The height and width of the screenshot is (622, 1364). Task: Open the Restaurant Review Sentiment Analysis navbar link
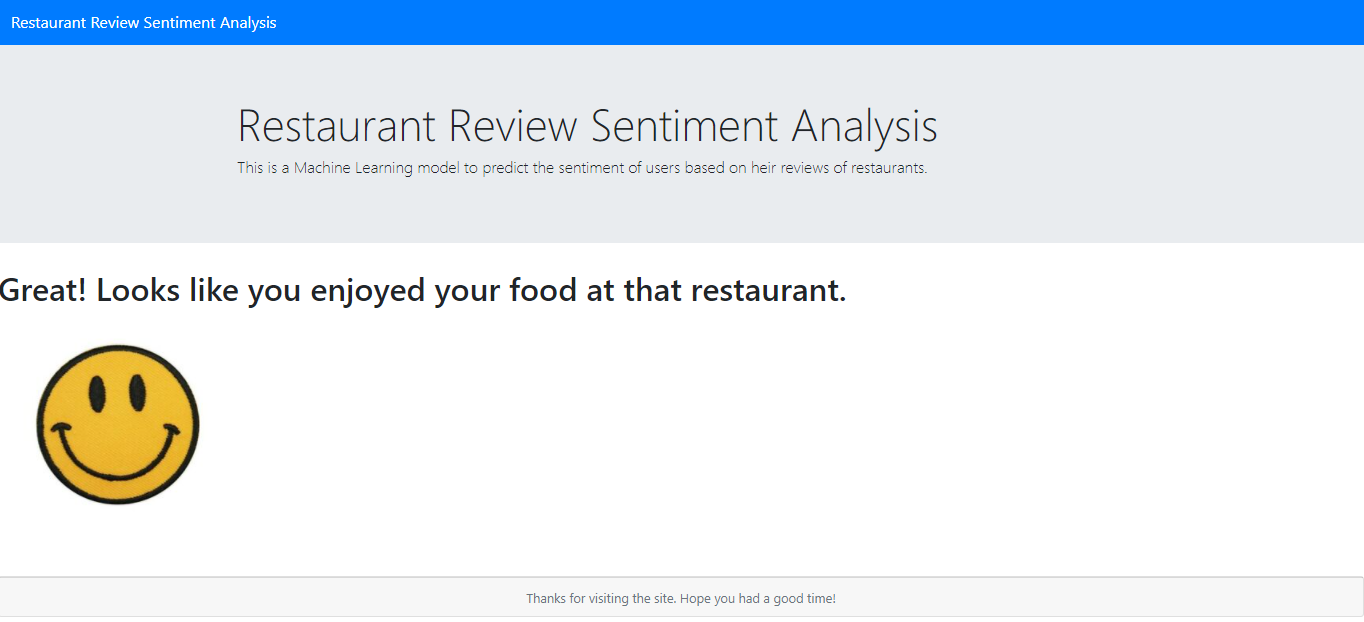(x=142, y=22)
